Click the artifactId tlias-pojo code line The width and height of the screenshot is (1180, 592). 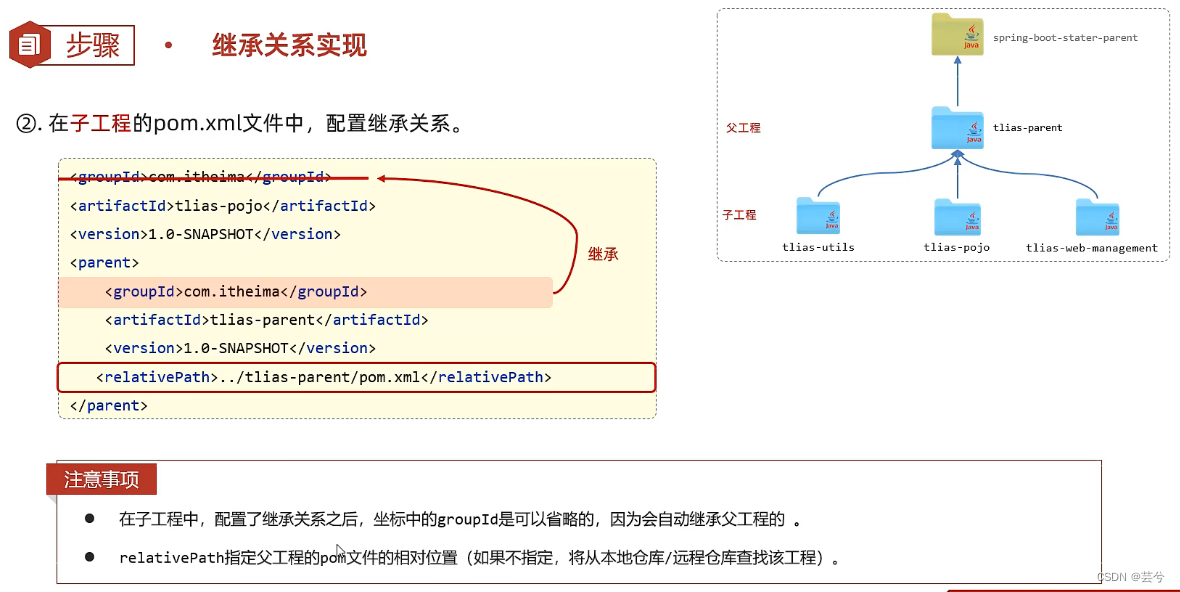pyautogui.click(x=223, y=205)
